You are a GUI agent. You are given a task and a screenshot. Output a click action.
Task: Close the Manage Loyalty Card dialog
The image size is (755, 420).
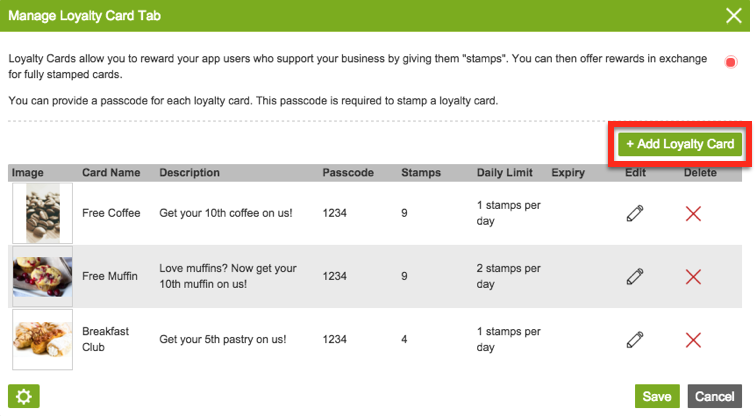click(733, 15)
